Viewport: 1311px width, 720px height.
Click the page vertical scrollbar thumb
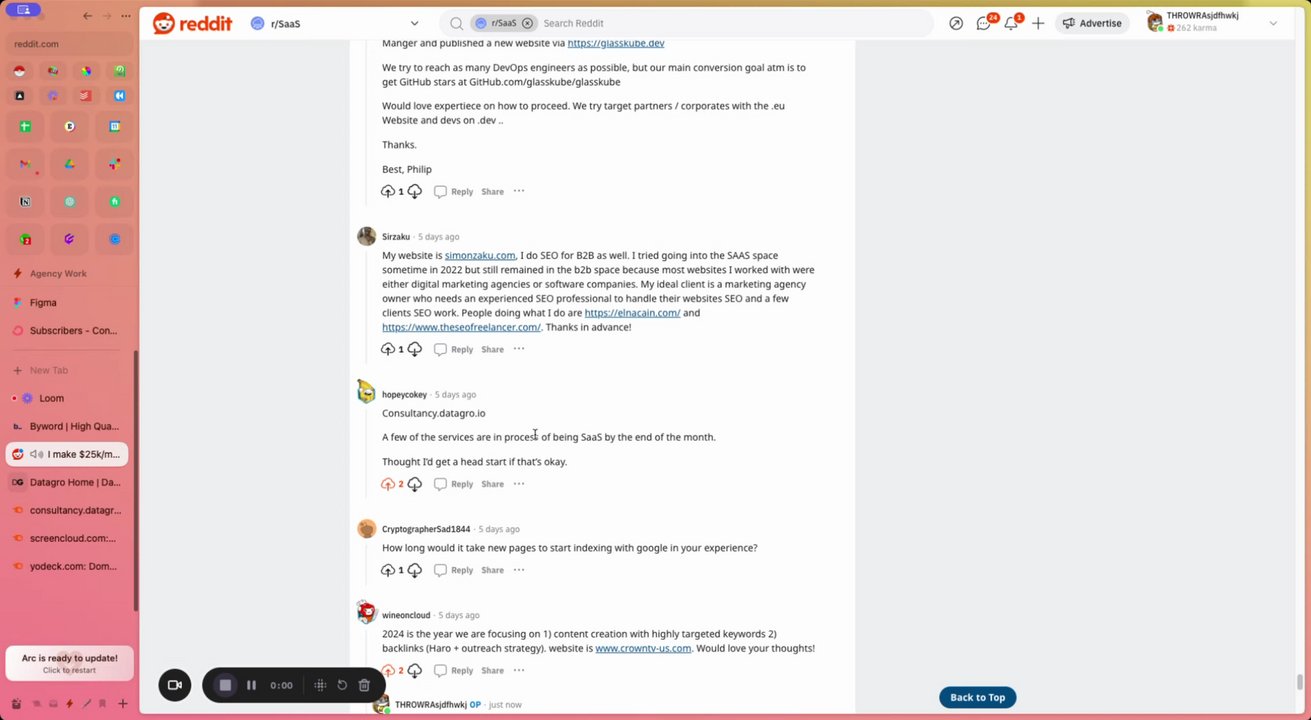coord(1300,682)
